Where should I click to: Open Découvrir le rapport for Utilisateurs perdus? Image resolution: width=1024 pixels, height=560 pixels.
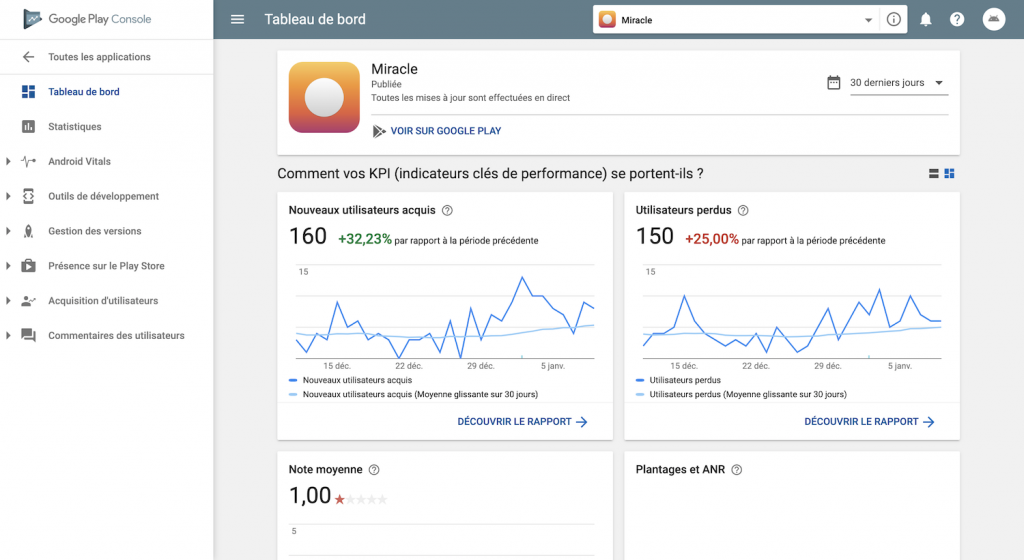click(x=869, y=422)
